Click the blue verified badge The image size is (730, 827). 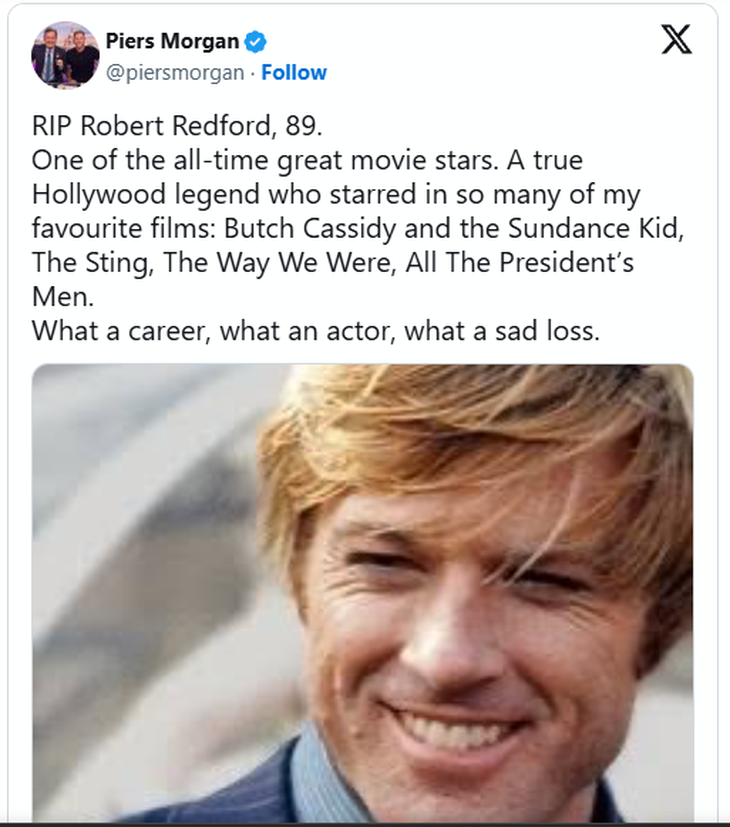pyautogui.click(x=257, y=42)
